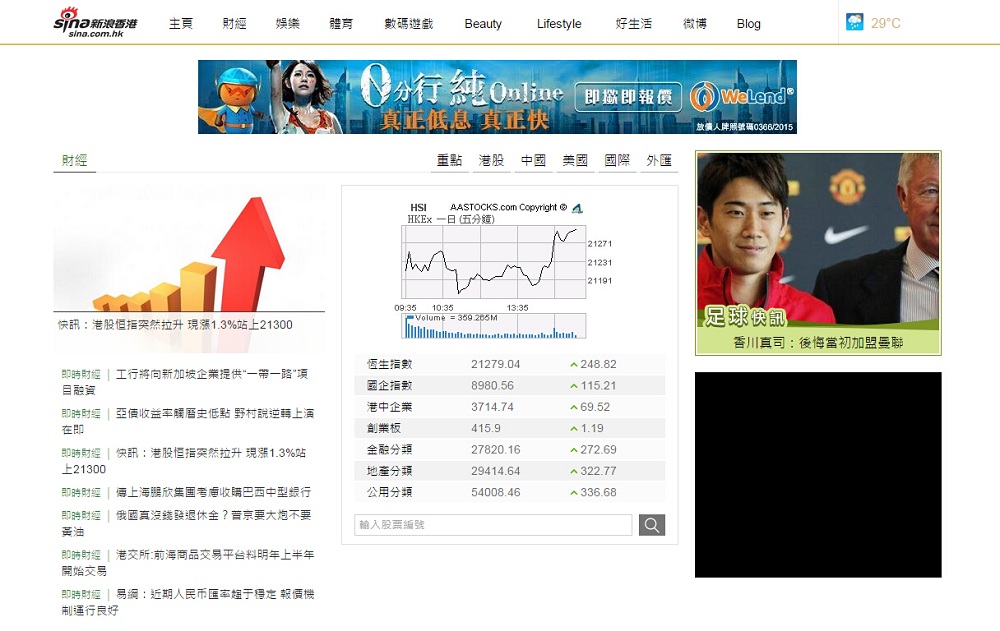The image size is (1000, 631).
Task: Click the weather icon next to 29°C
Action: 855,22
